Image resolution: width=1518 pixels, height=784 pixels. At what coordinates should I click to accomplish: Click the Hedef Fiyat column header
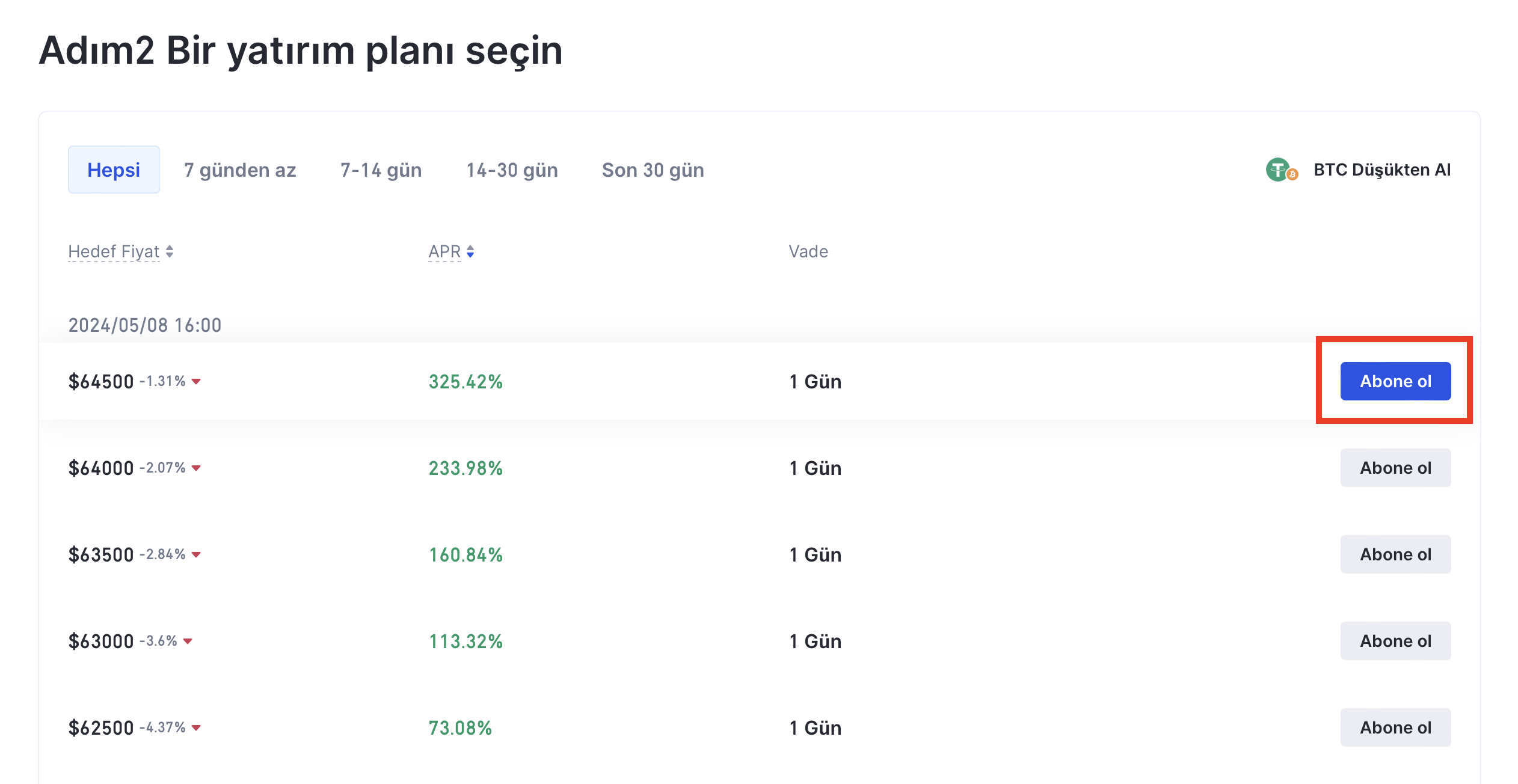coord(114,251)
